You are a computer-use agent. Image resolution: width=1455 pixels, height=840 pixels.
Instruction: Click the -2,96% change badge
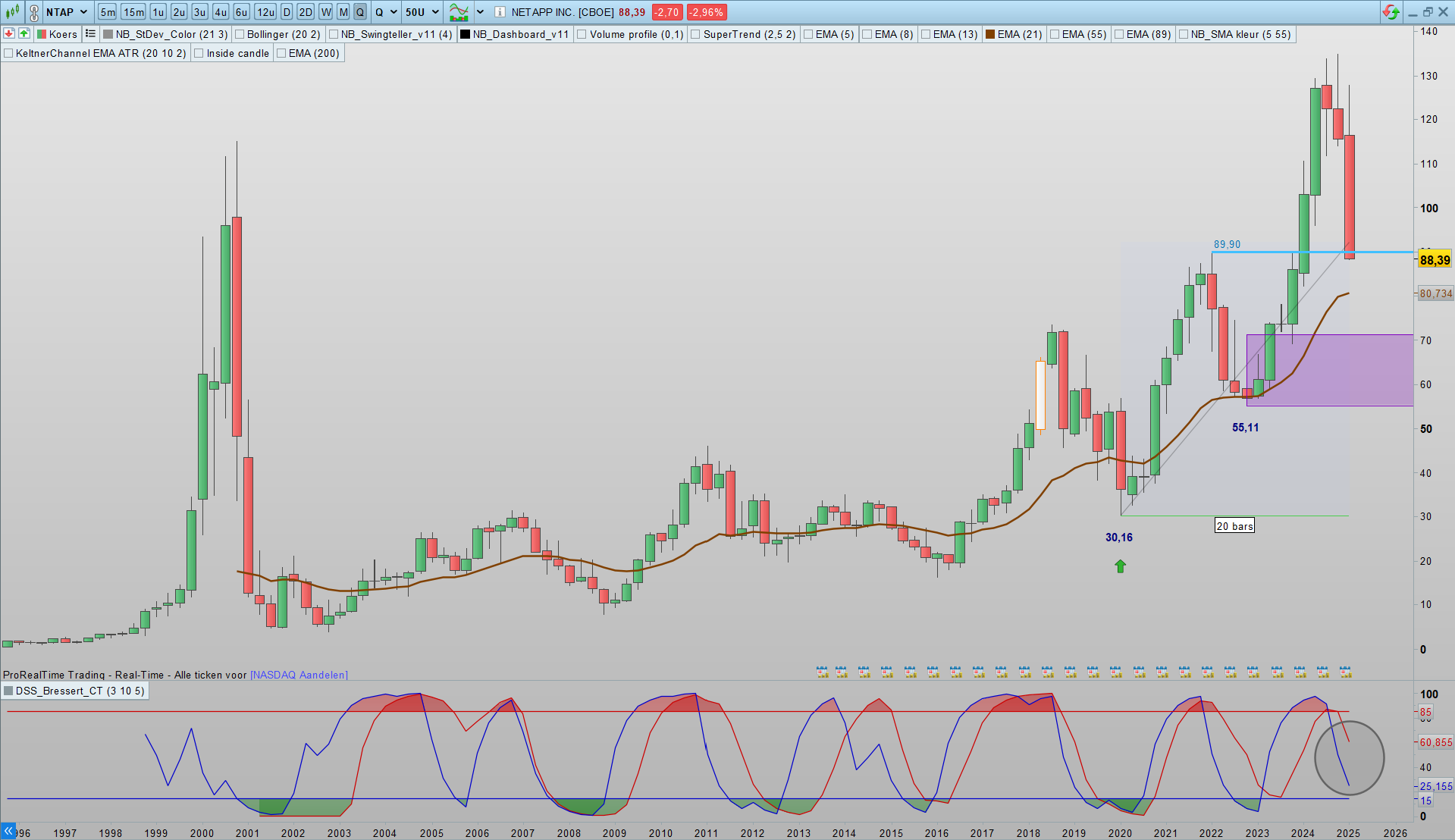[x=706, y=12]
